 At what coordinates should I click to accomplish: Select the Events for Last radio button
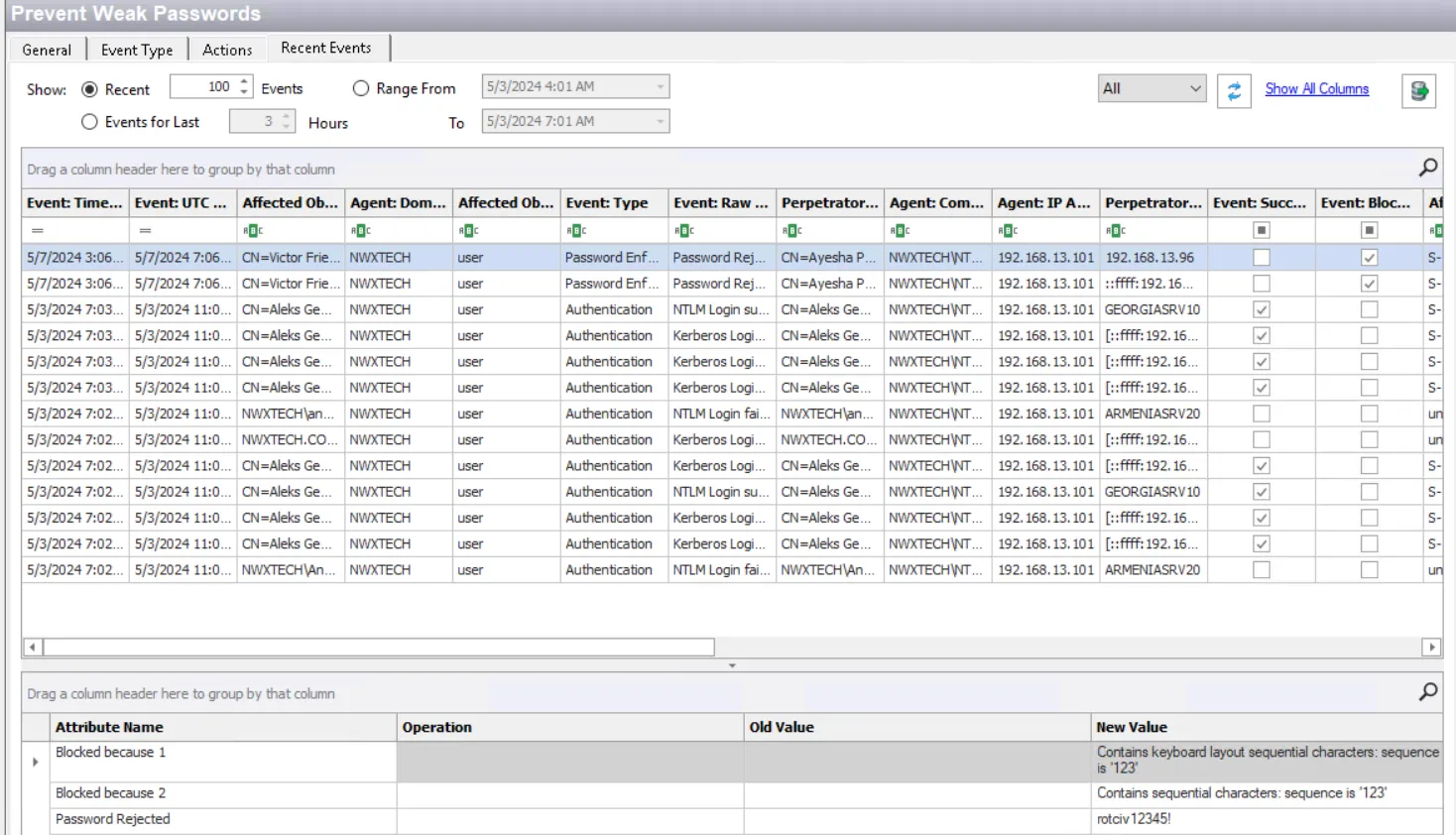point(89,122)
